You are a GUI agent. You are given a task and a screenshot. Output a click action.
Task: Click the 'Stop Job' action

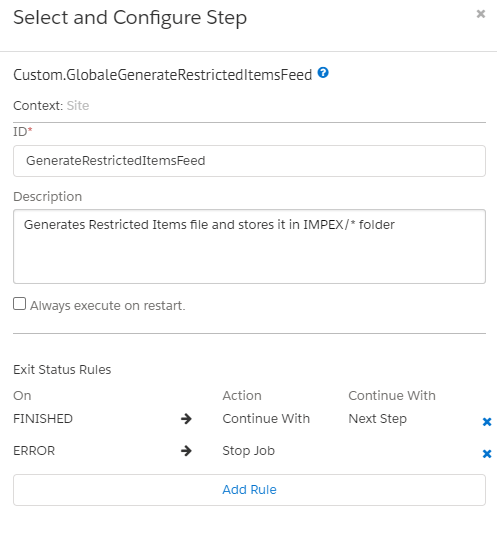click(x=248, y=451)
